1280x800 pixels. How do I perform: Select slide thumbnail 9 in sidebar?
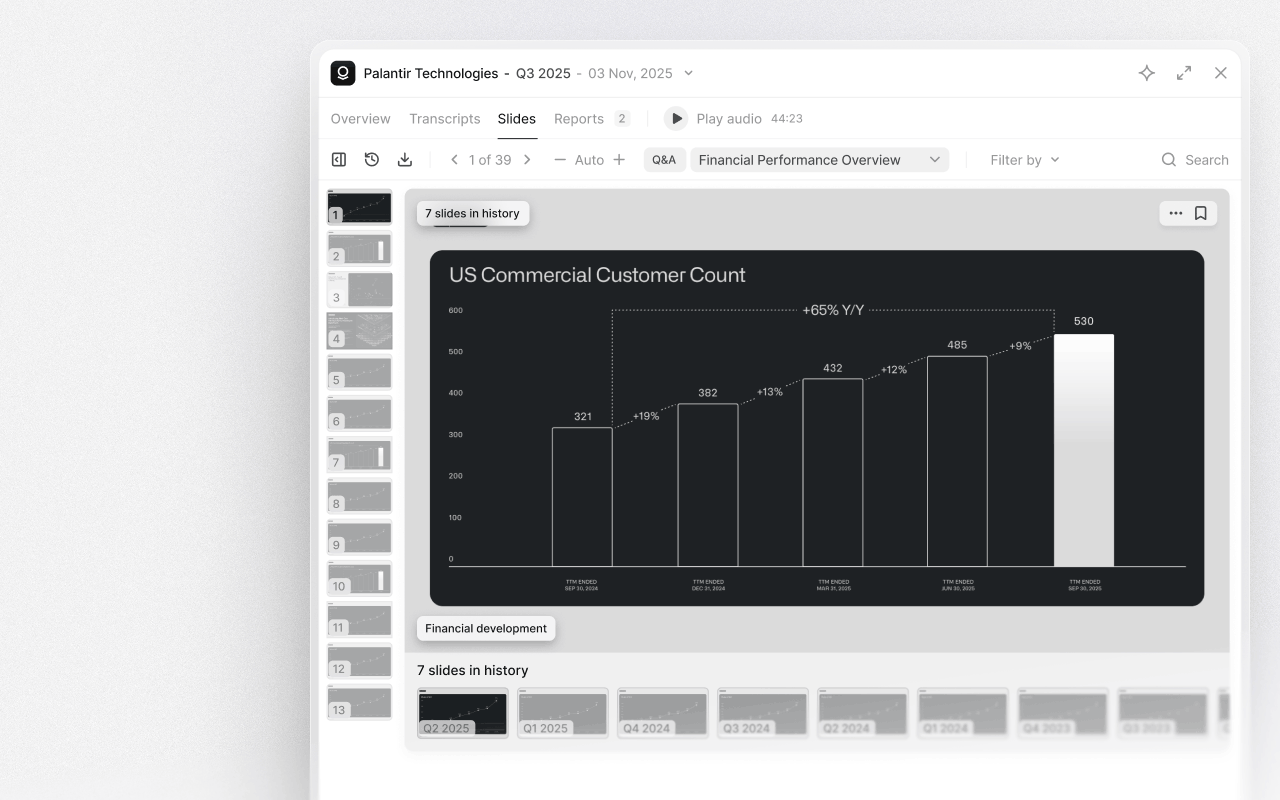360,538
